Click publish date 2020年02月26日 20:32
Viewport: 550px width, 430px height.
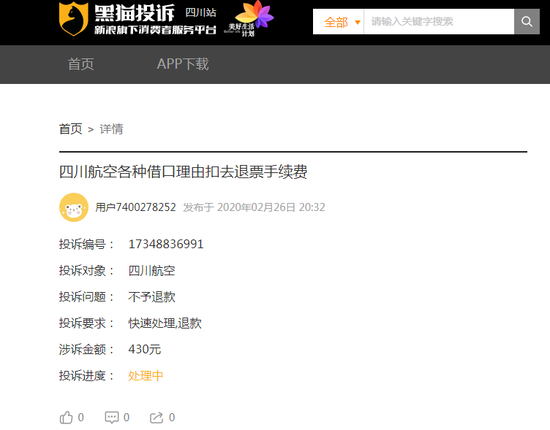(x=271, y=207)
